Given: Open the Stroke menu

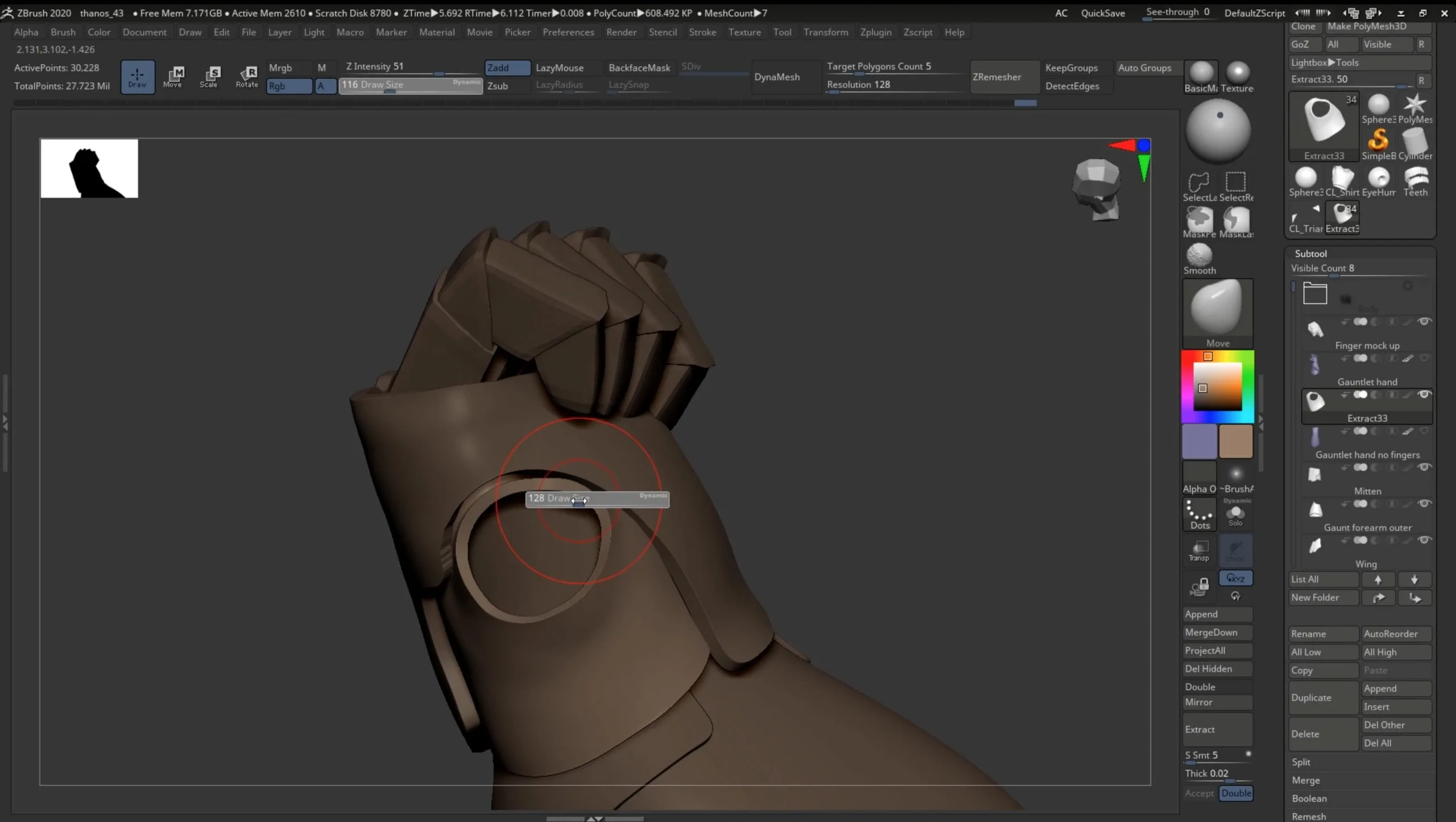Looking at the screenshot, I should point(702,32).
